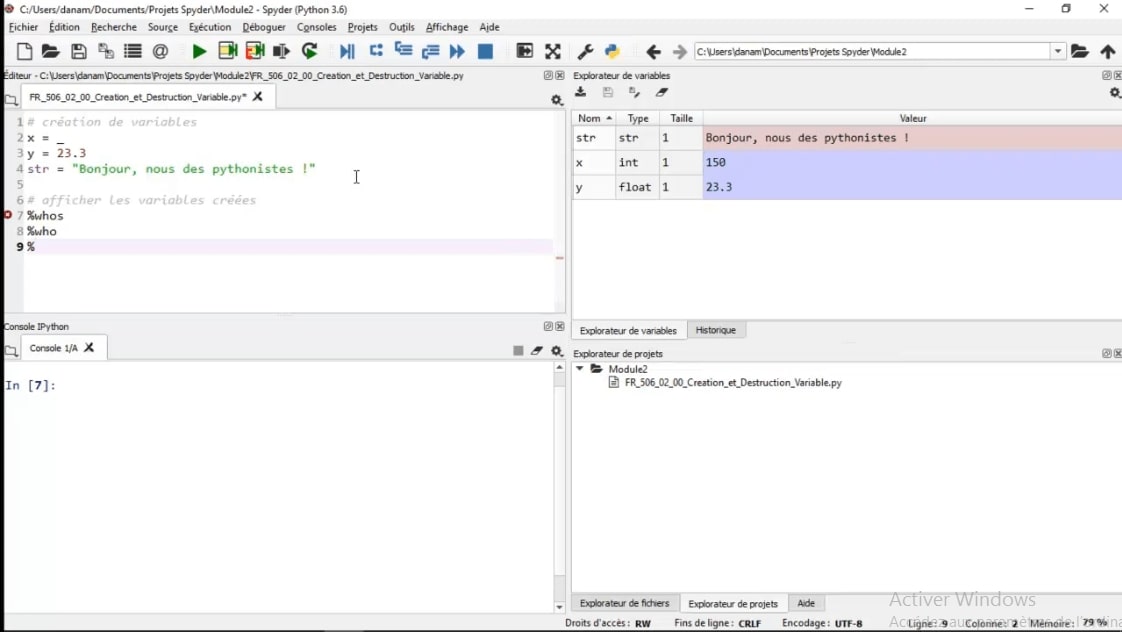Open the variable explorer options menu
The width and height of the screenshot is (1122, 632).
coord(1113,93)
